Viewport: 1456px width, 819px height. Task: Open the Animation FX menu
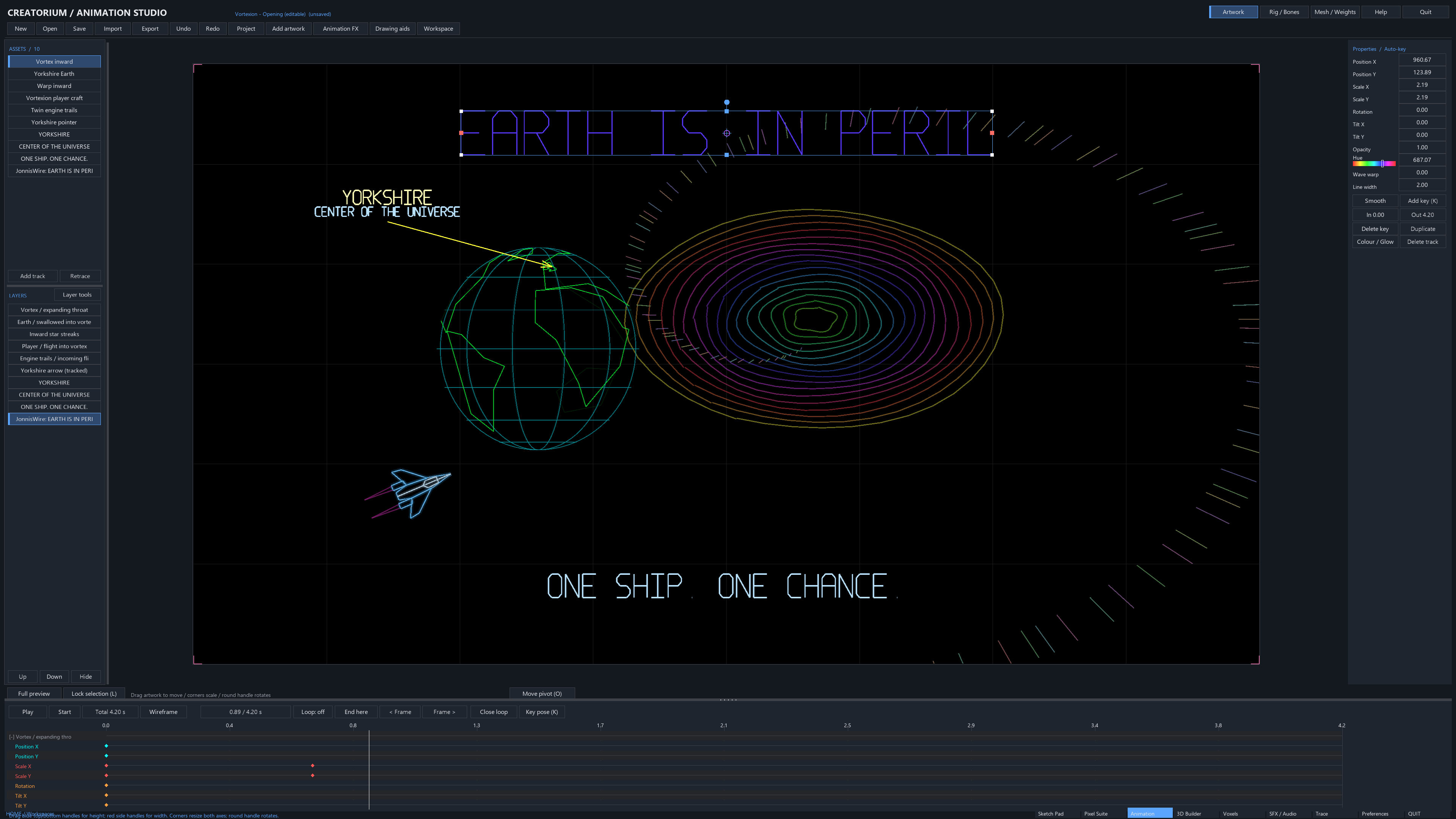(x=340, y=28)
